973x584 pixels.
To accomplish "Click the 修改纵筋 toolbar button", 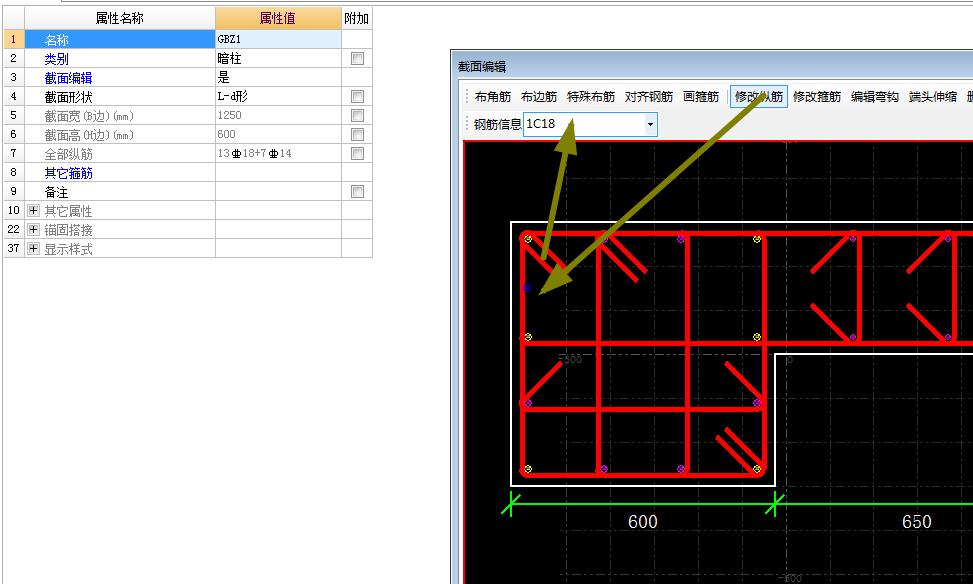I will 758,97.
